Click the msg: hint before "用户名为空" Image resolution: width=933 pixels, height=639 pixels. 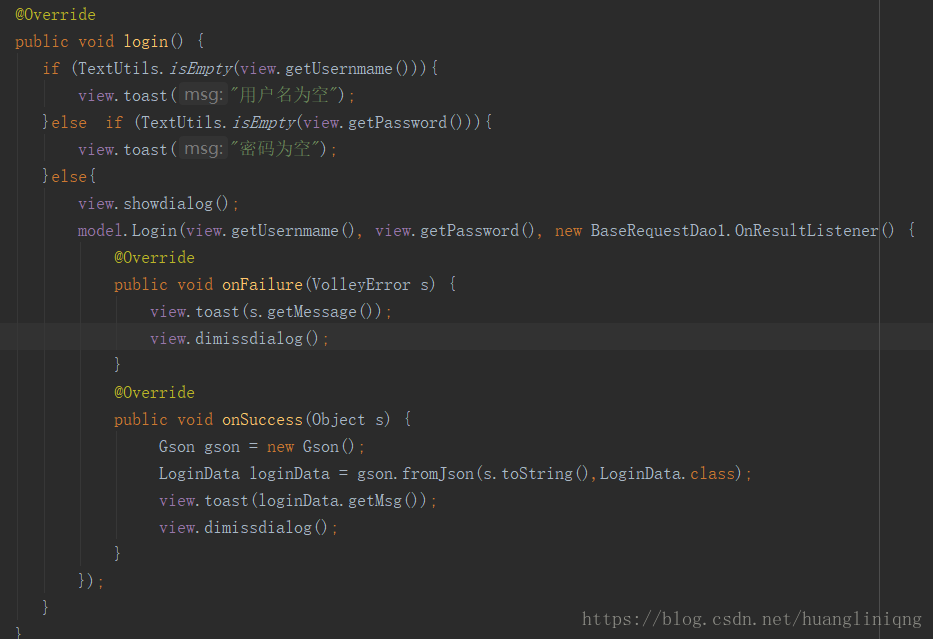[x=203, y=95]
